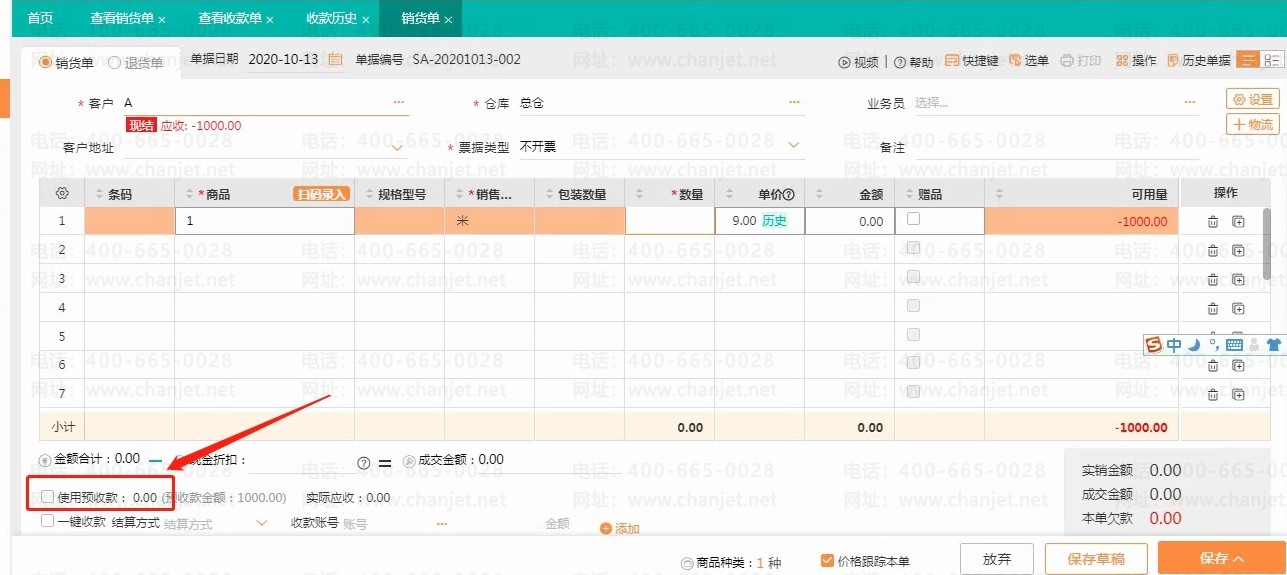
Task: Click the 帮助 help icon
Action: (x=899, y=62)
